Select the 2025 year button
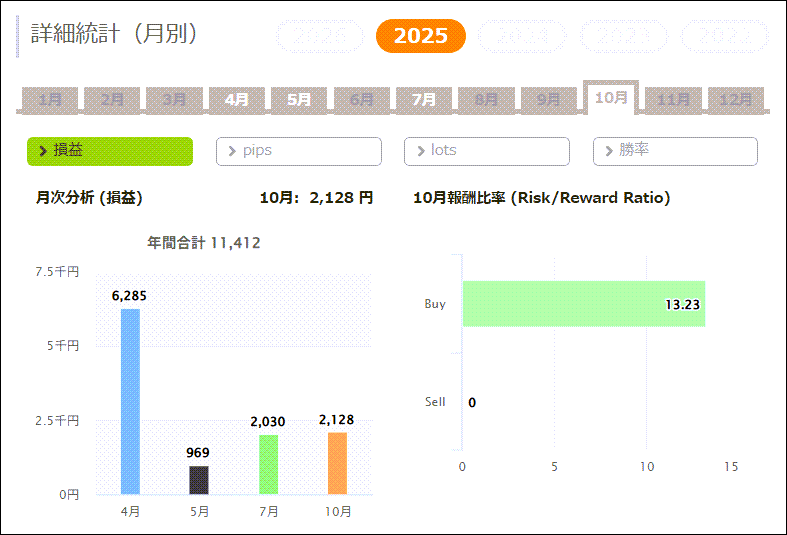The width and height of the screenshot is (787, 535). coord(420,36)
